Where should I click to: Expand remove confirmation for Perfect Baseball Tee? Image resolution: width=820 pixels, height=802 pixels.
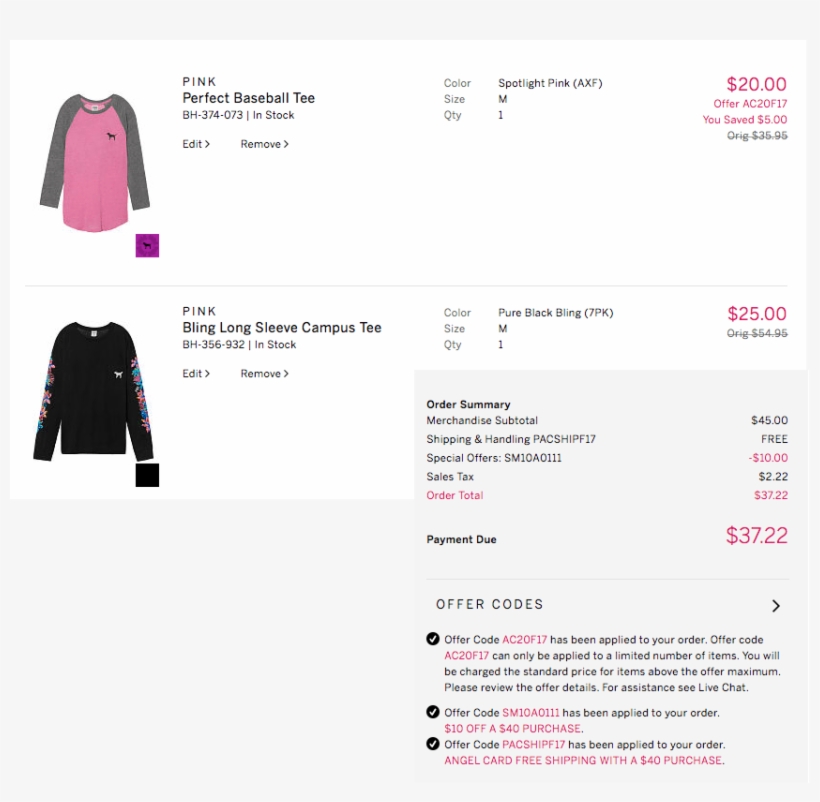pyautogui.click(x=263, y=143)
